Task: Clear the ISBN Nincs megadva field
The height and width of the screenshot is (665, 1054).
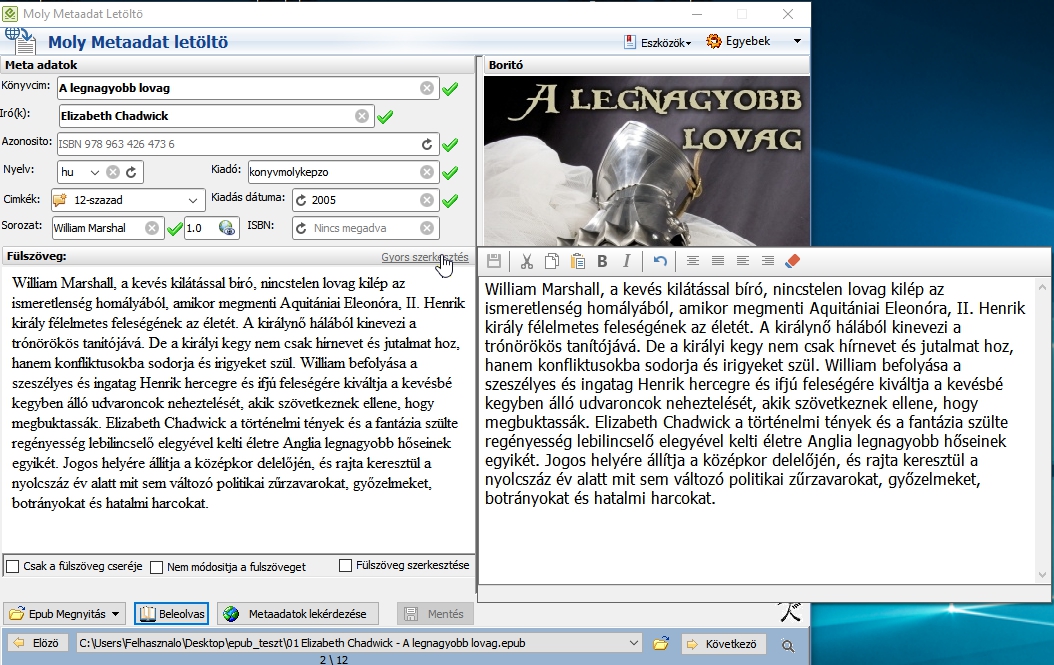Action: point(427,228)
